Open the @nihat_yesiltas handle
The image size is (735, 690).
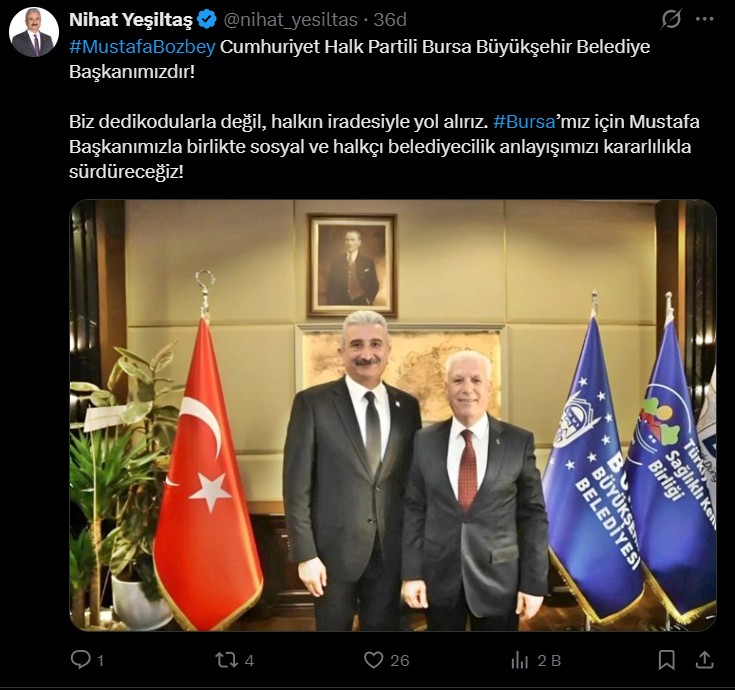291,20
